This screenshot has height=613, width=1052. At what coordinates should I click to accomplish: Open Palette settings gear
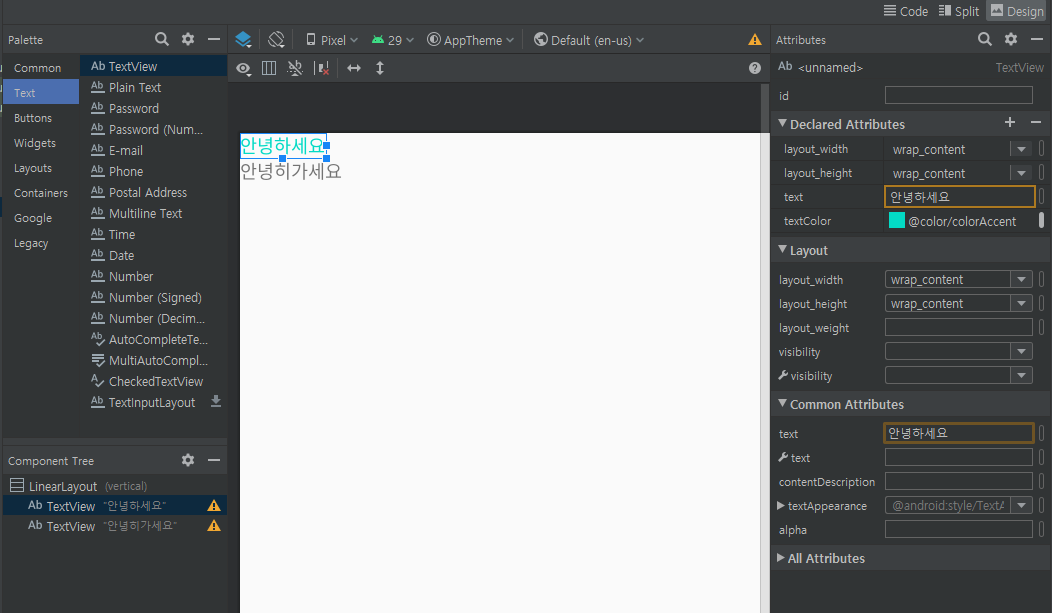click(188, 40)
